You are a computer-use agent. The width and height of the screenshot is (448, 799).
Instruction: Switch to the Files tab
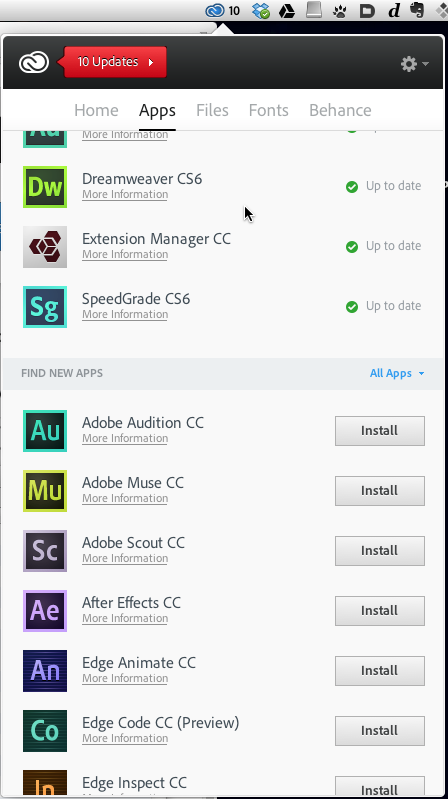pos(212,110)
